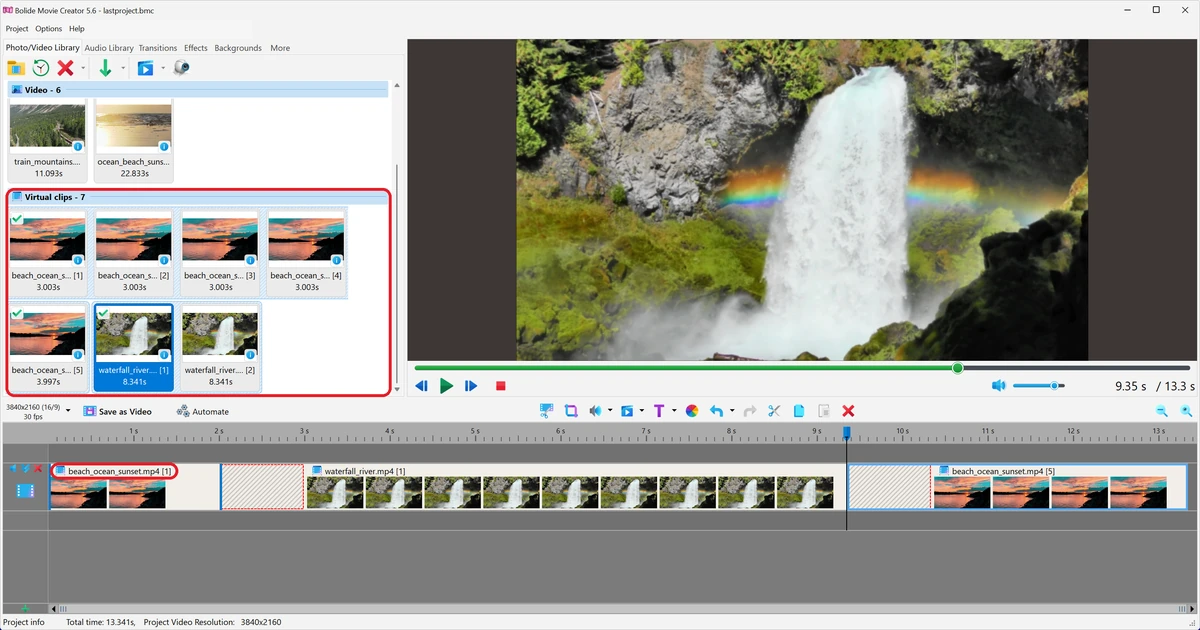Viewport: 1200px width, 630px height.
Task: Select the Crop tool on timeline toolbar
Action: click(x=571, y=411)
